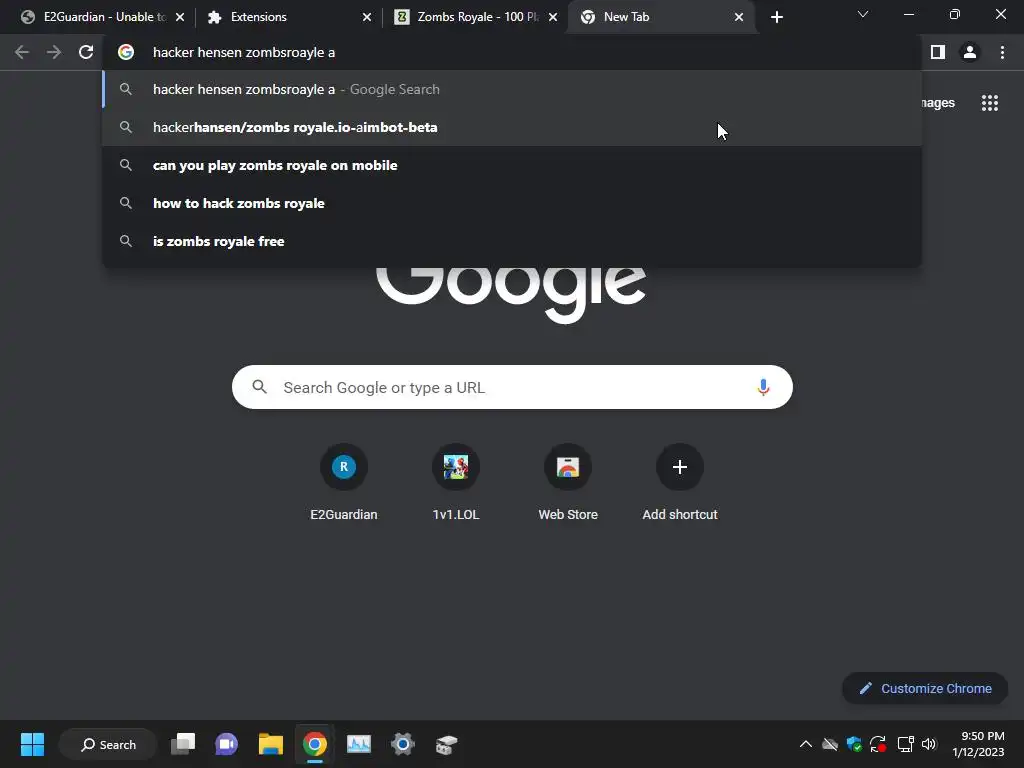The height and width of the screenshot is (768, 1024).
Task: Open the performance monitor taskbar icon
Action: (x=359, y=744)
